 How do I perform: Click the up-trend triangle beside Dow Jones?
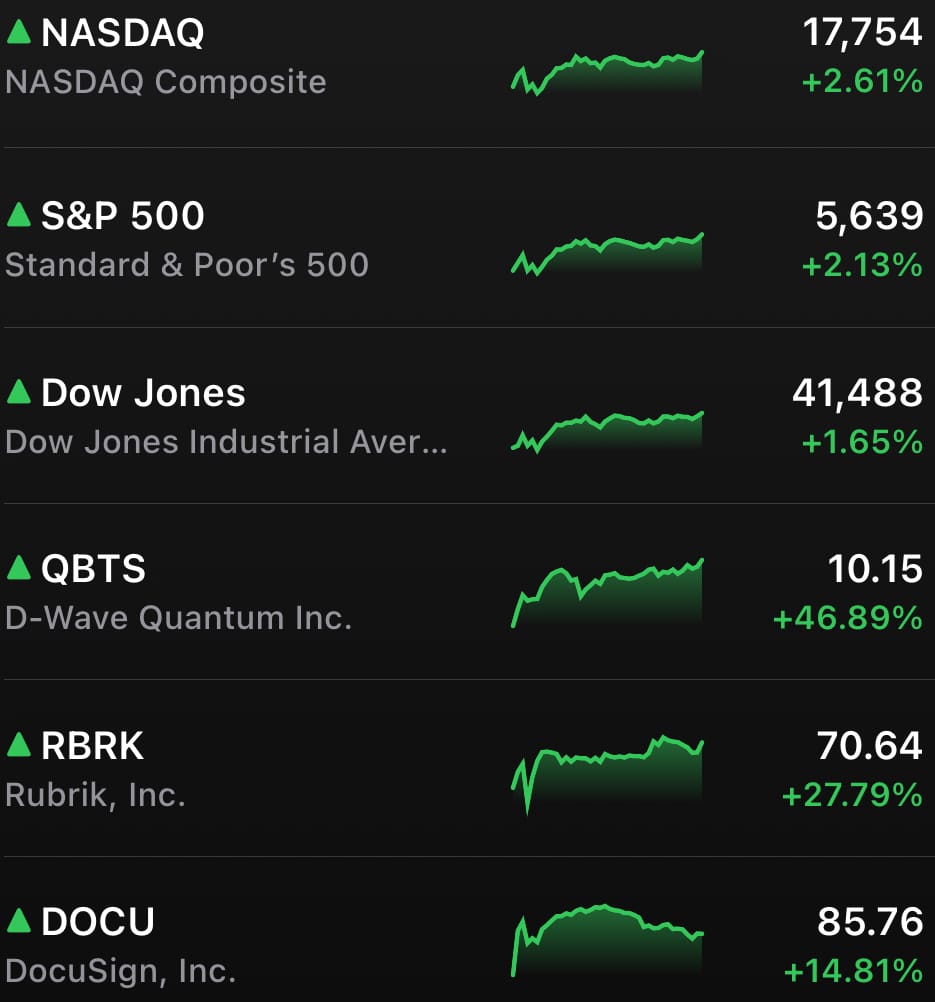point(19,392)
